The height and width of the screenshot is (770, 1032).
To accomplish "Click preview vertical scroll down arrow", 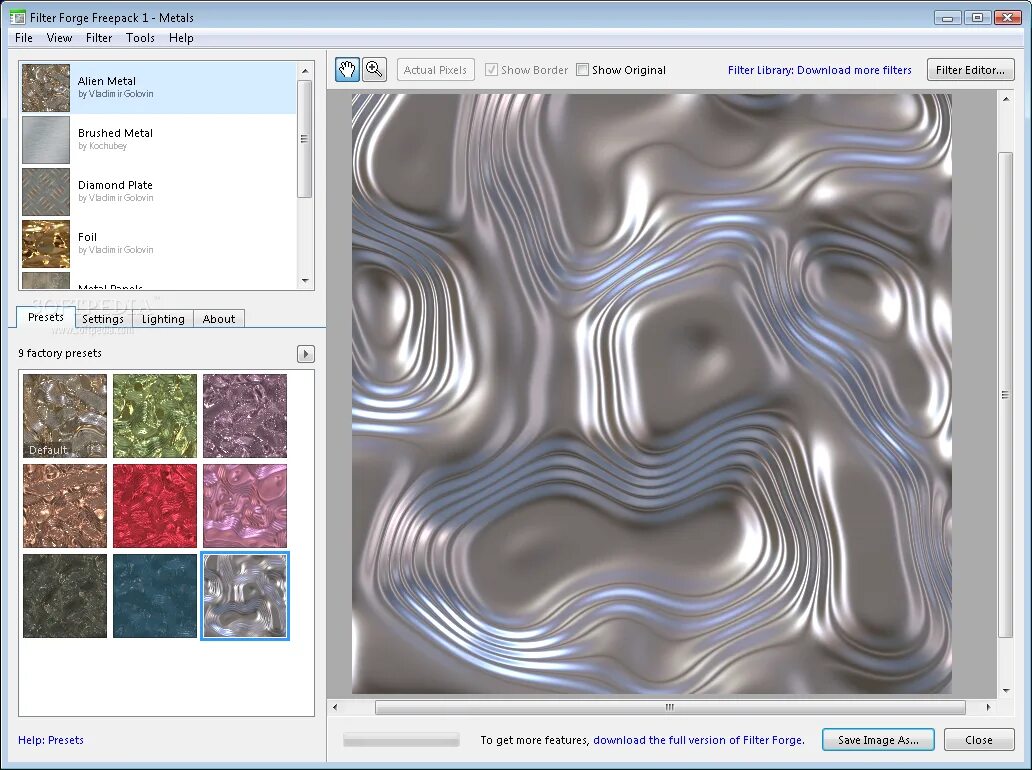I will pyautogui.click(x=1006, y=690).
